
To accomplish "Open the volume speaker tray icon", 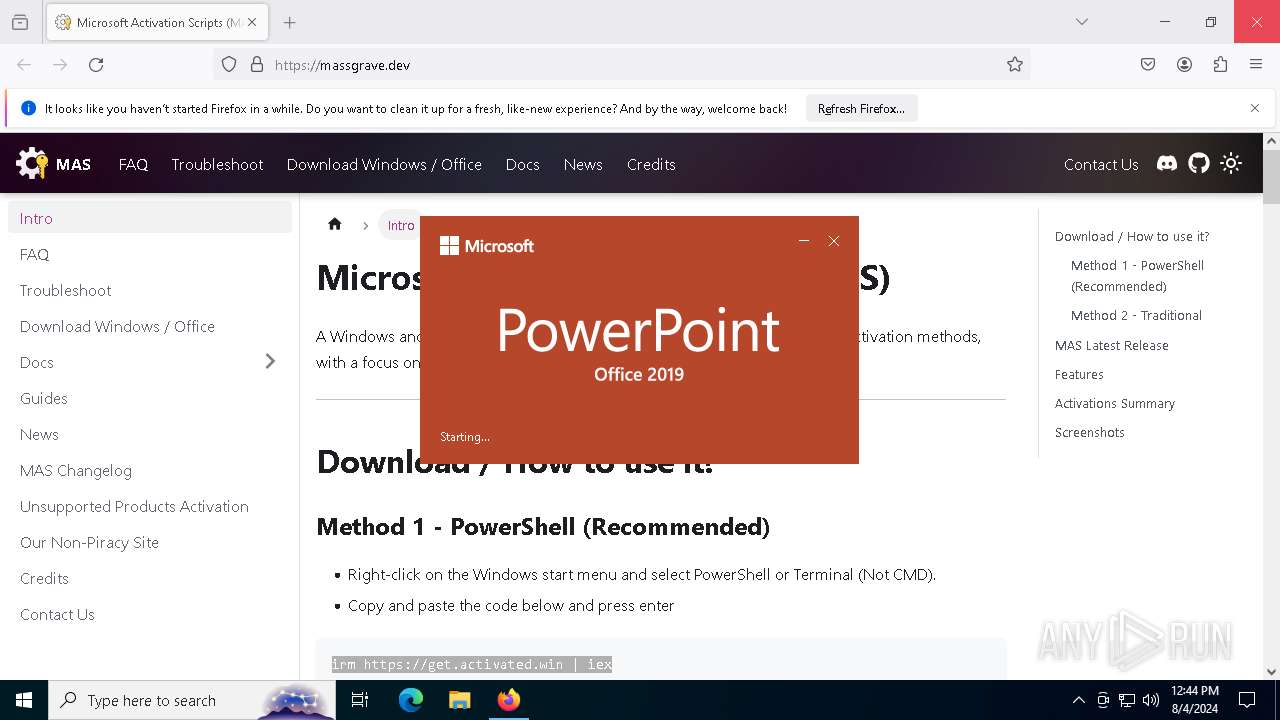I will (1151, 700).
